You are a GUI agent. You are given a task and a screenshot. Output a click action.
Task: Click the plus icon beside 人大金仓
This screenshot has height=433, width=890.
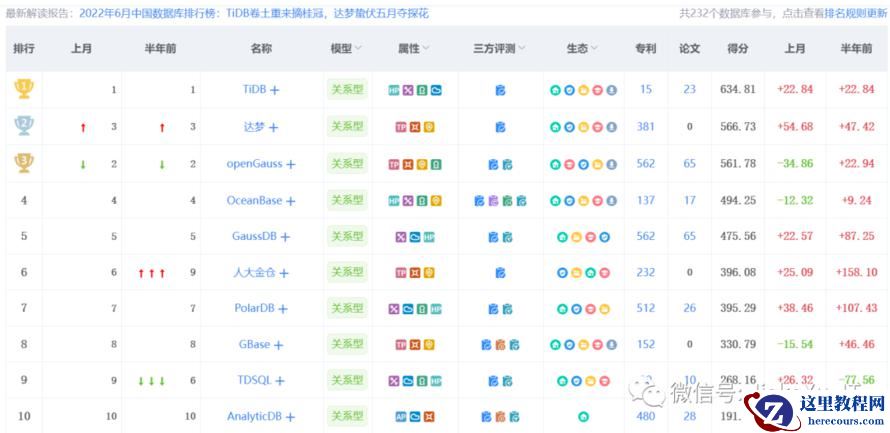pyautogui.click(x=284, y=274)
